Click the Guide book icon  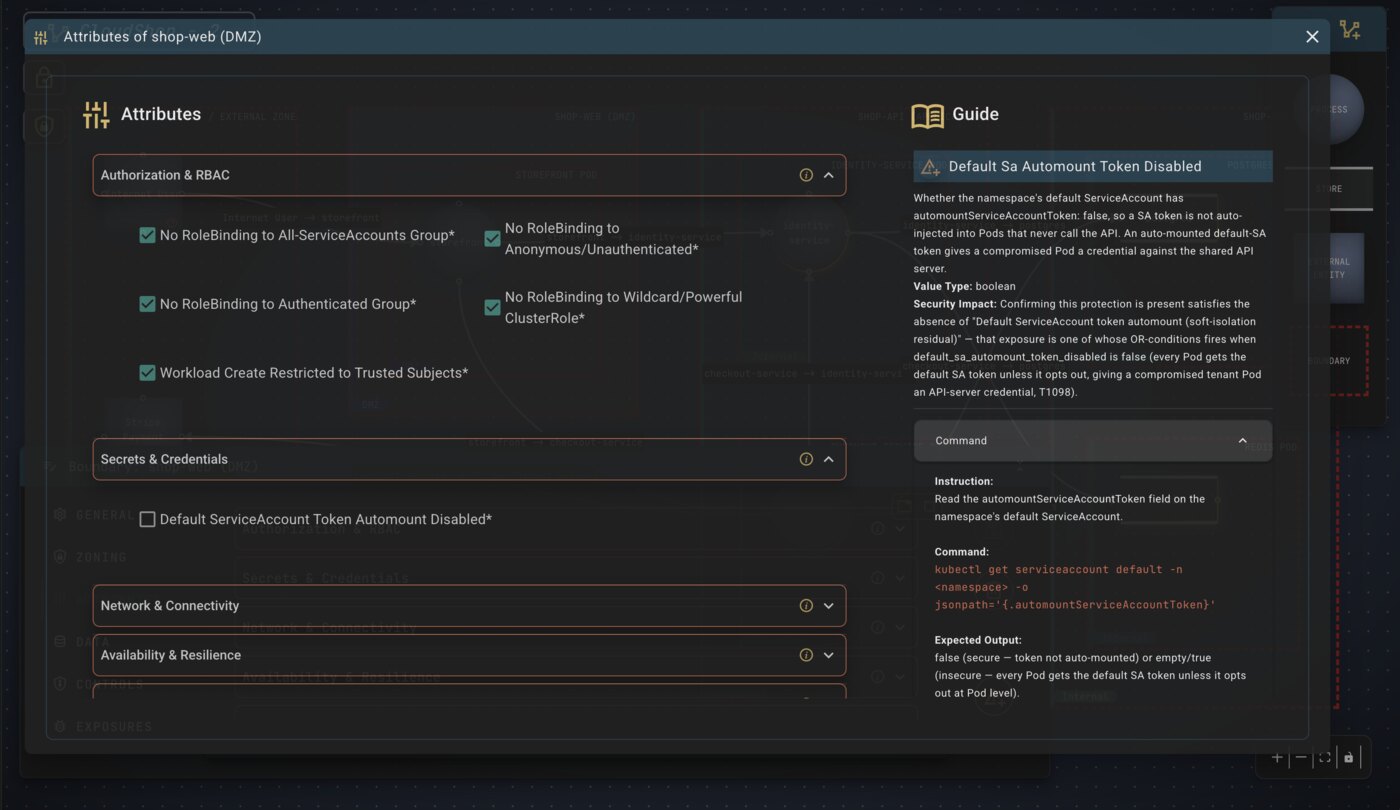tap(928, 115)
